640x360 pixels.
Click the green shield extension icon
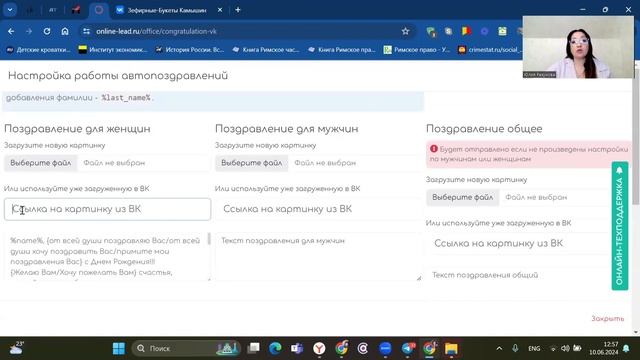(x=431, y=31)
